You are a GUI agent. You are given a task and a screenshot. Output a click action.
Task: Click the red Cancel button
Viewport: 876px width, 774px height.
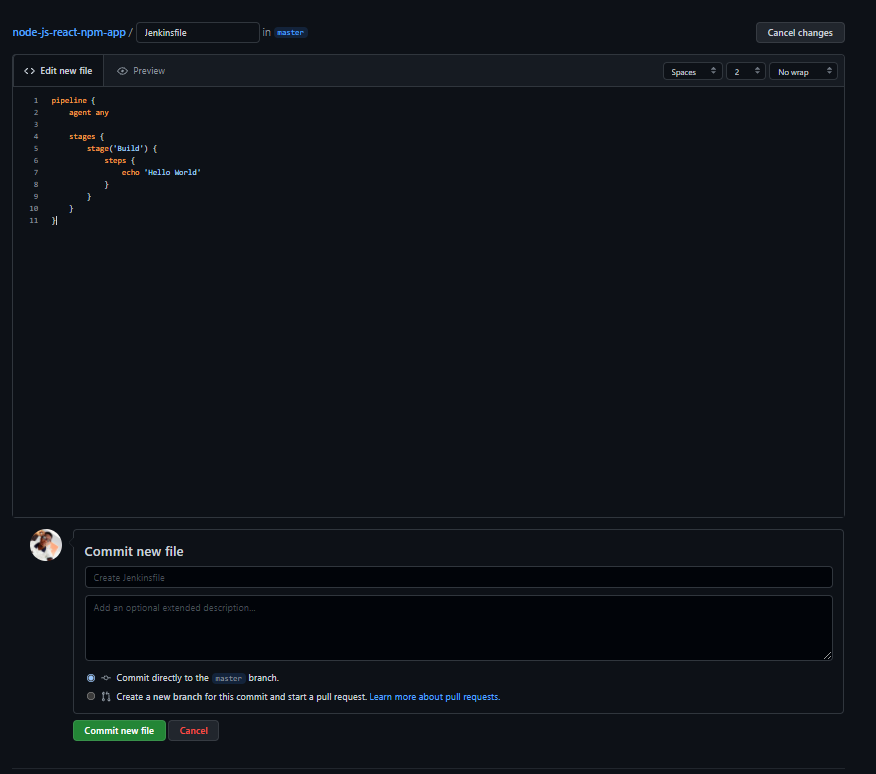pyautogui.click(x=193, y=731)
